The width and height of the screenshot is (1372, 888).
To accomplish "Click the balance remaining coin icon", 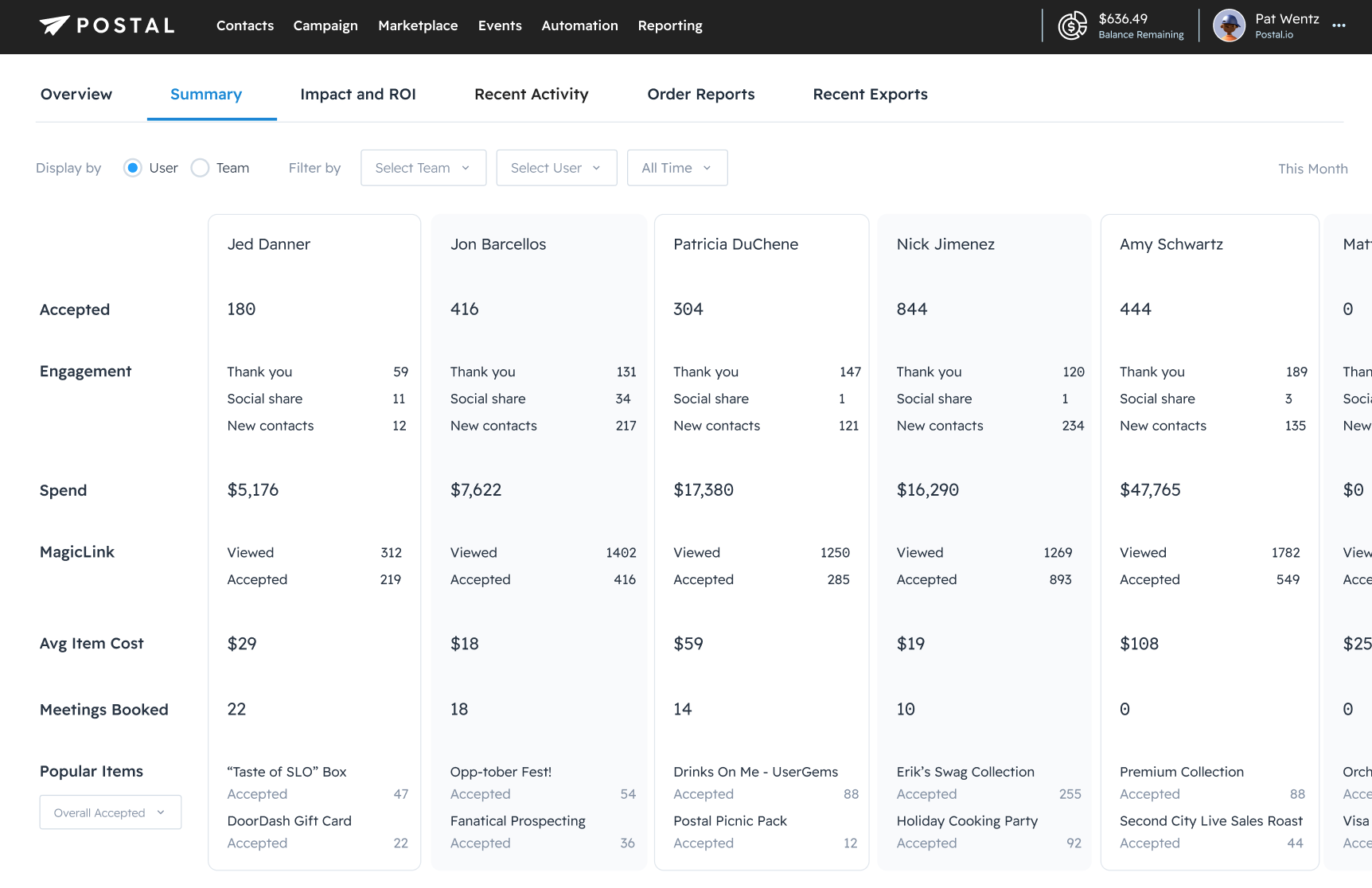I will (1072, 25).
